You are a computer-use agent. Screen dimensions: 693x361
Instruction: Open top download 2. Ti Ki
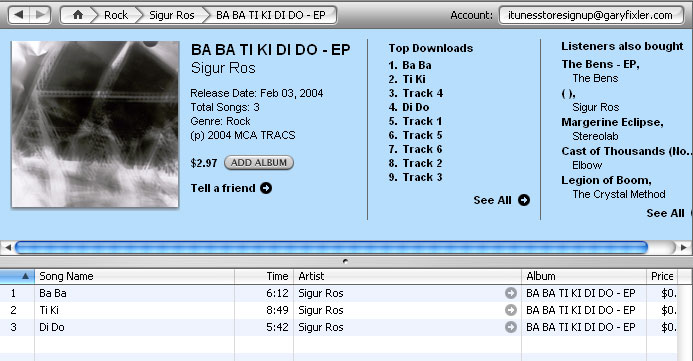[x=407, y=79]
